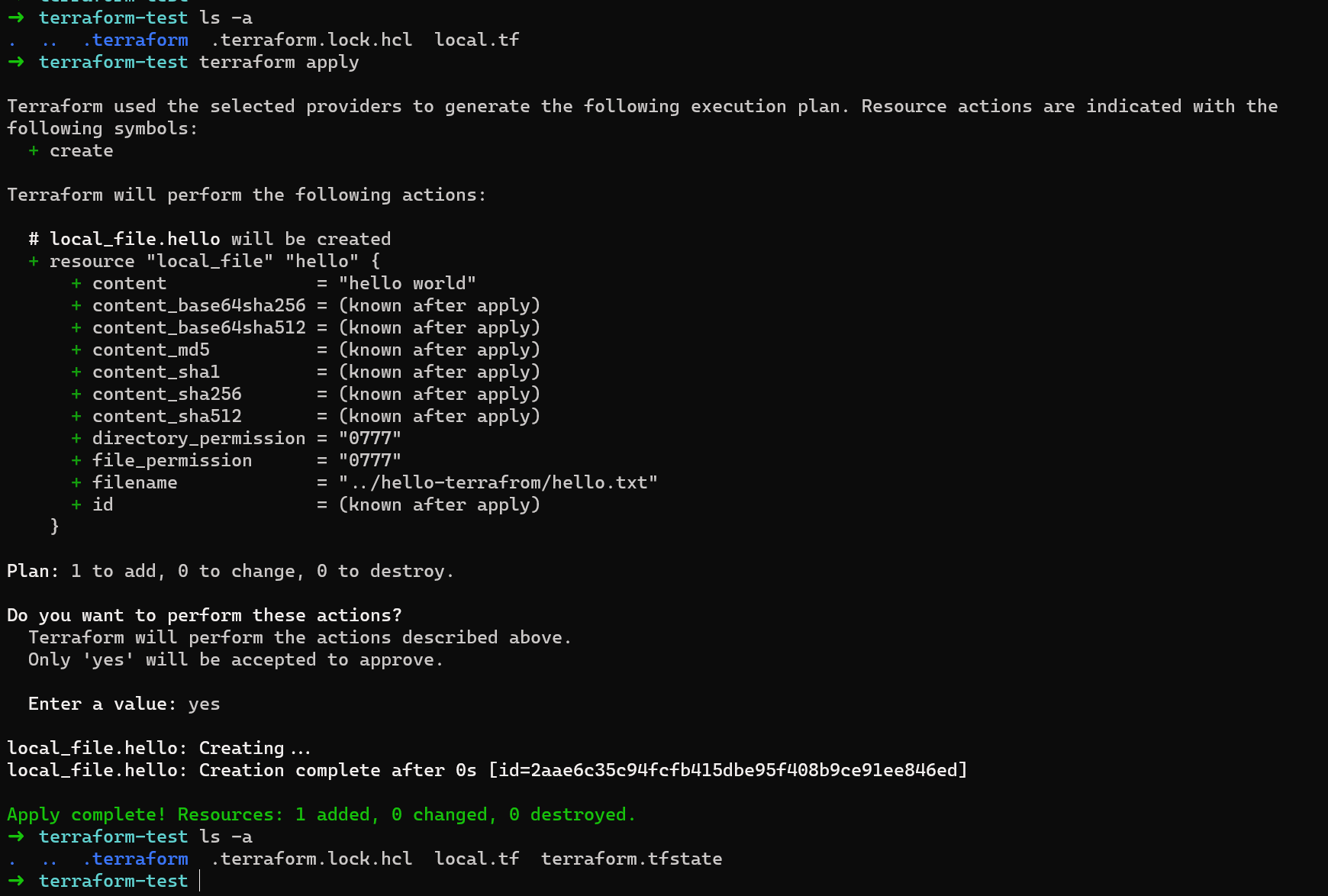
Task: Click the green plus sign beside "create"
Action: 34,150
